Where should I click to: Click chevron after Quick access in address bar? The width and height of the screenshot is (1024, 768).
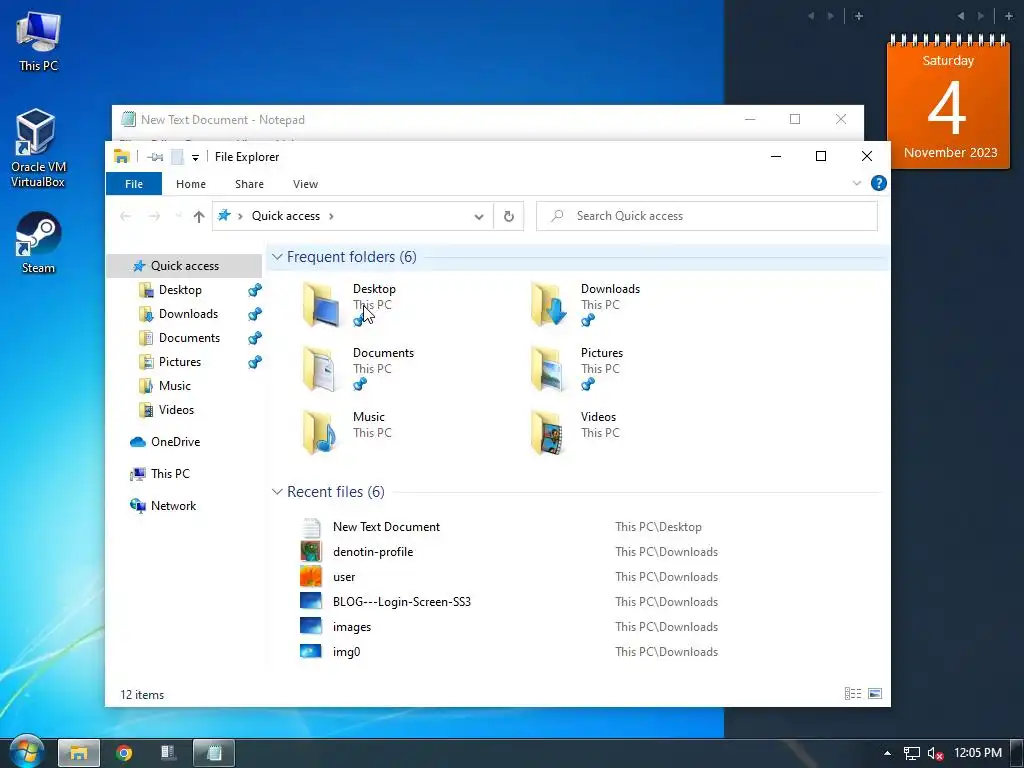tap(331, 216)
